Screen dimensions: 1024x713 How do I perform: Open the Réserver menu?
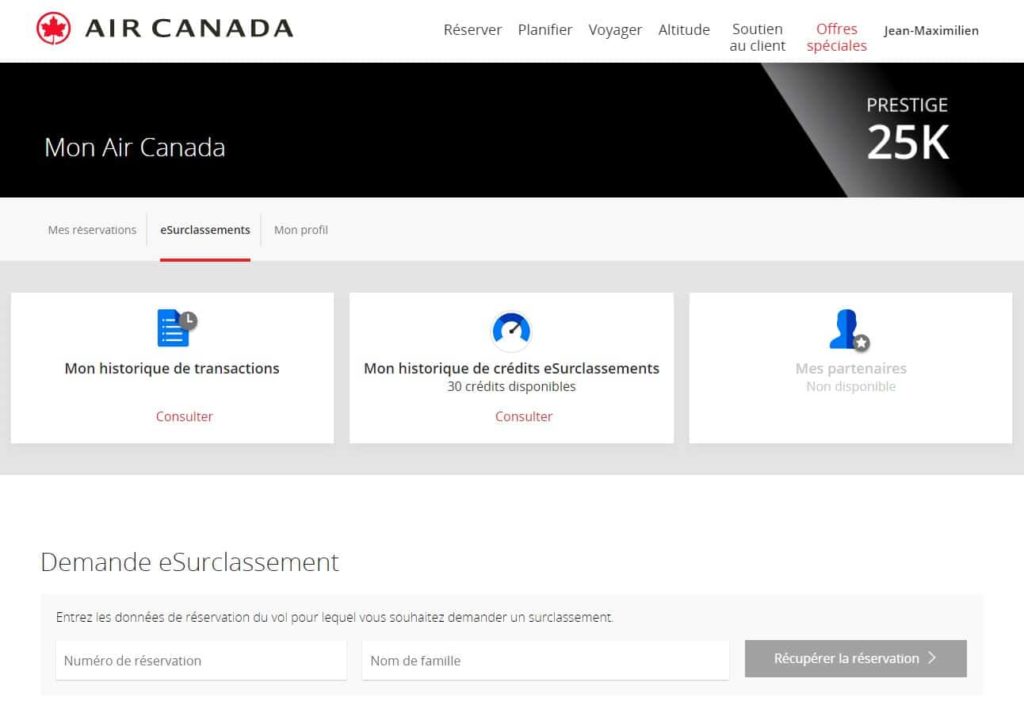click(x=471, y=30)
